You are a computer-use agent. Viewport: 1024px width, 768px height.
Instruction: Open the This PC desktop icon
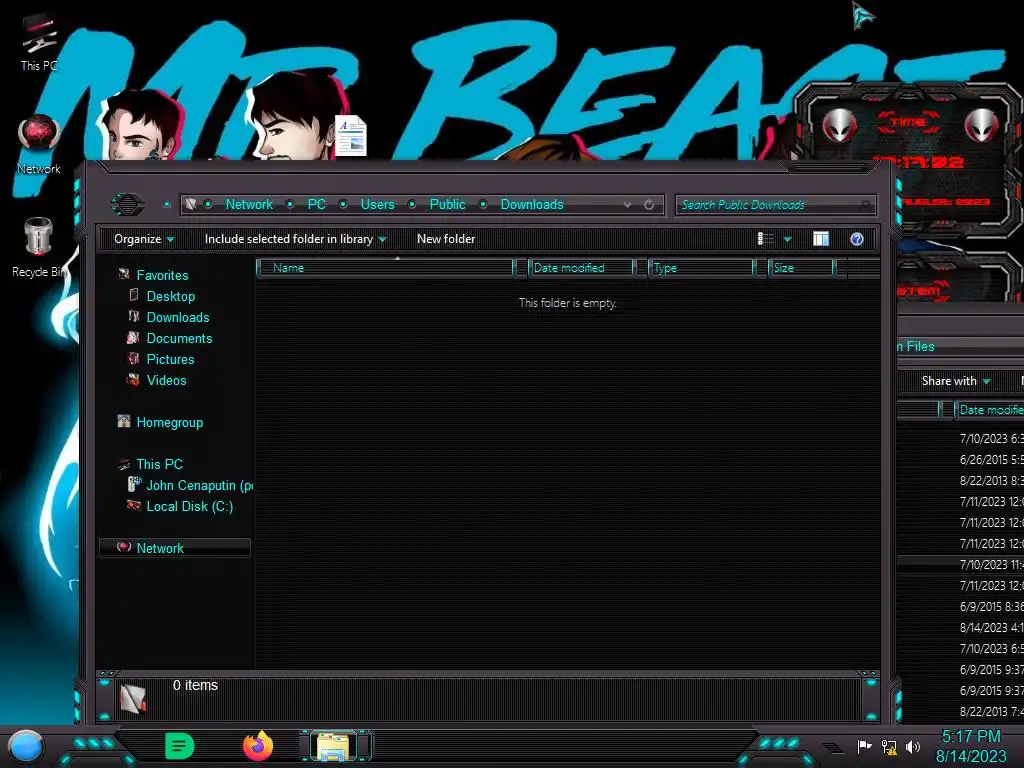point(39,42)
